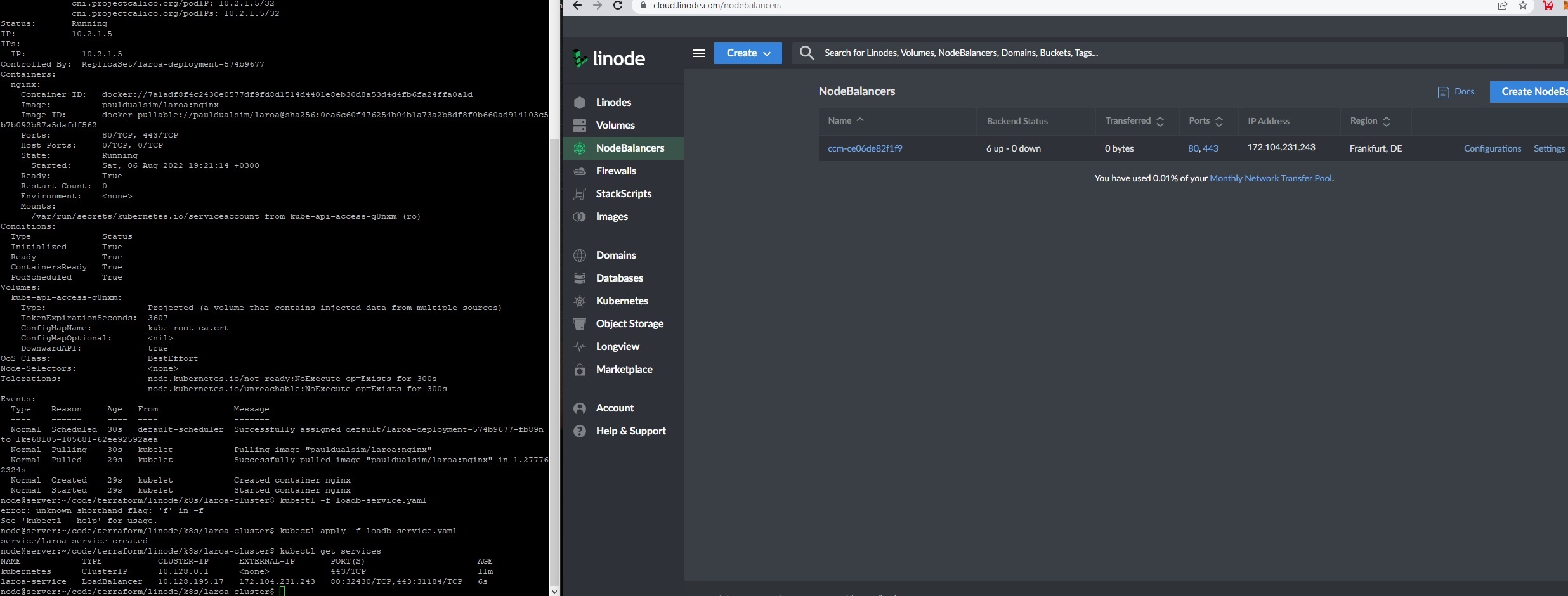
Task: Open Longview pulse icon
Action: (x=580, y=347)
